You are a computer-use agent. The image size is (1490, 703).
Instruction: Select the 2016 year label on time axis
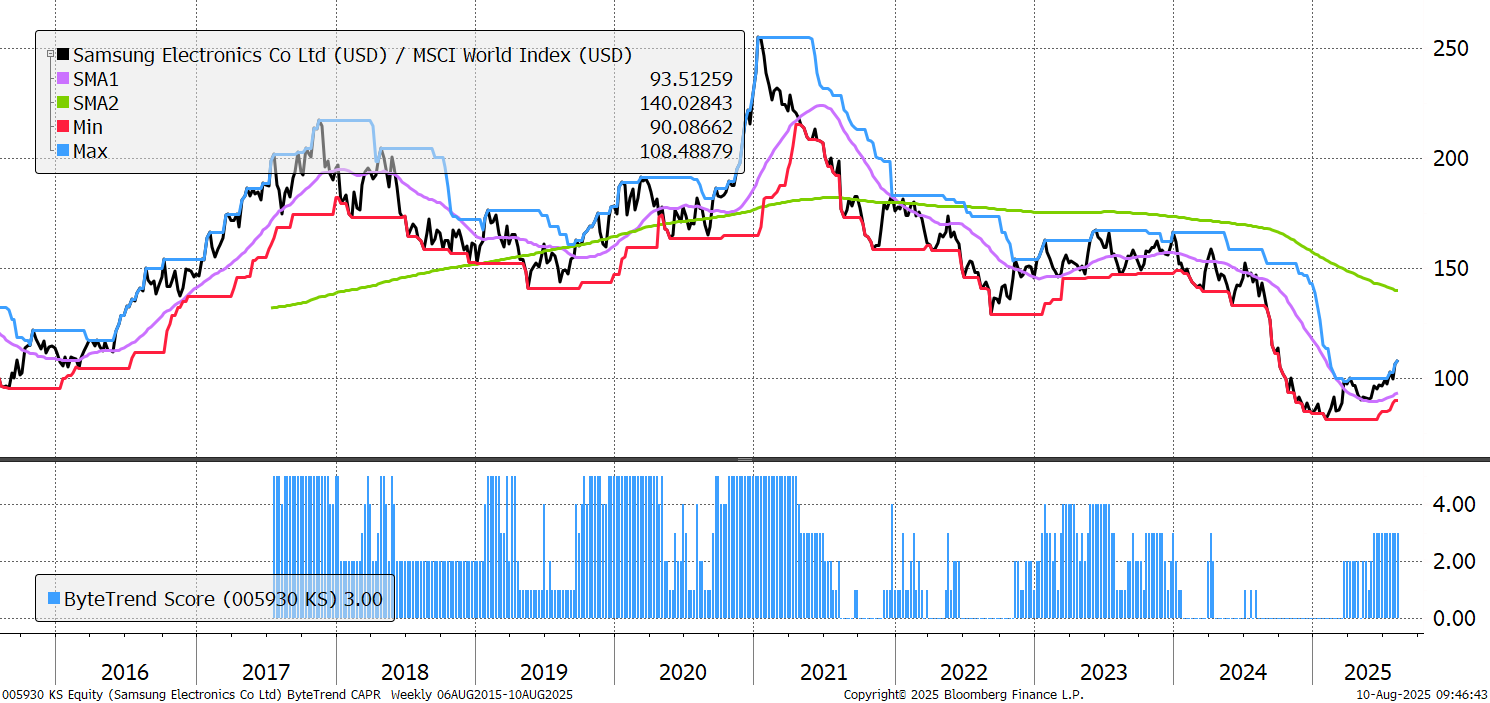125,672
